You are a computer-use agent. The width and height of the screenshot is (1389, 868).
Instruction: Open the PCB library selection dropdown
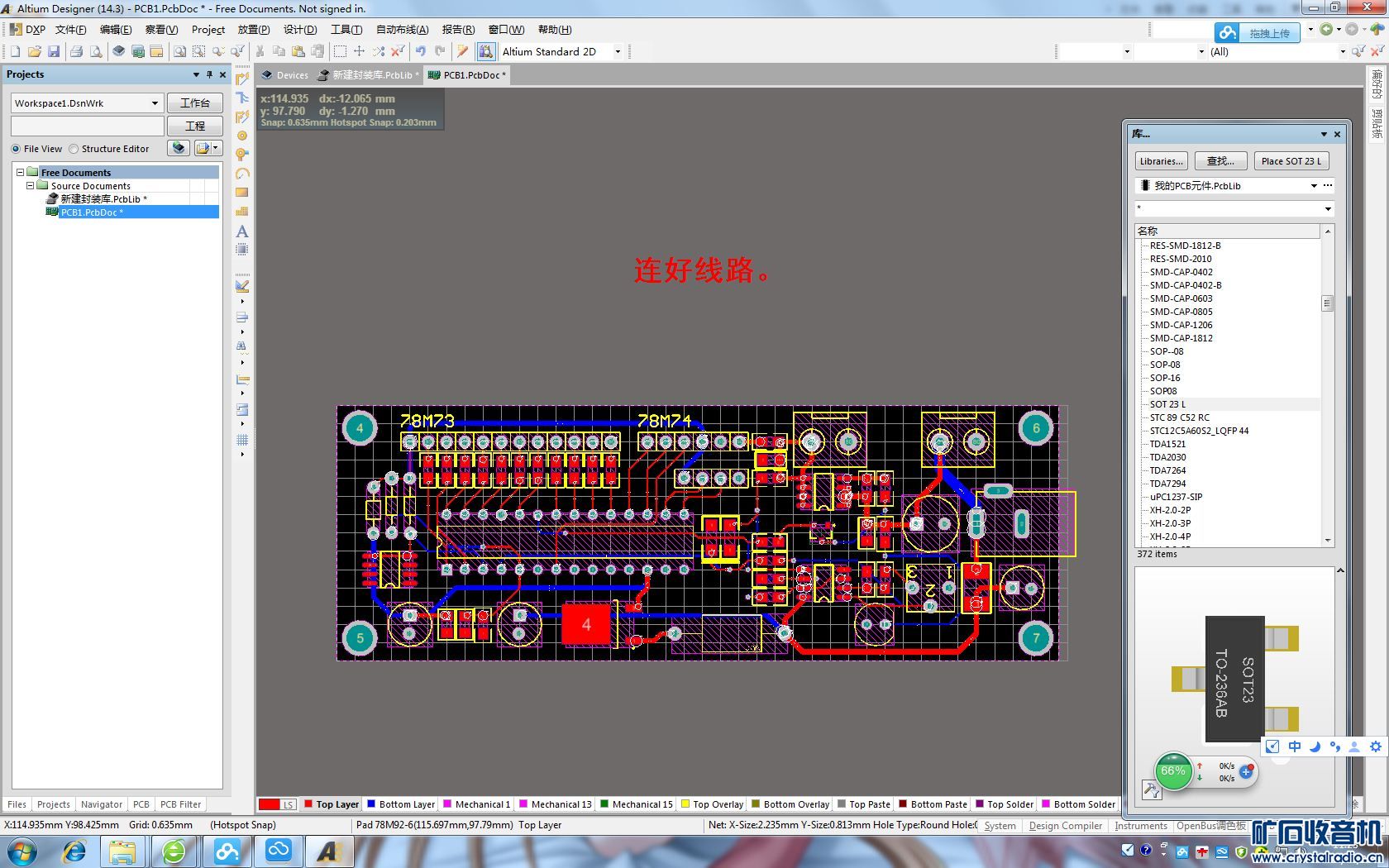[1314, 186]
